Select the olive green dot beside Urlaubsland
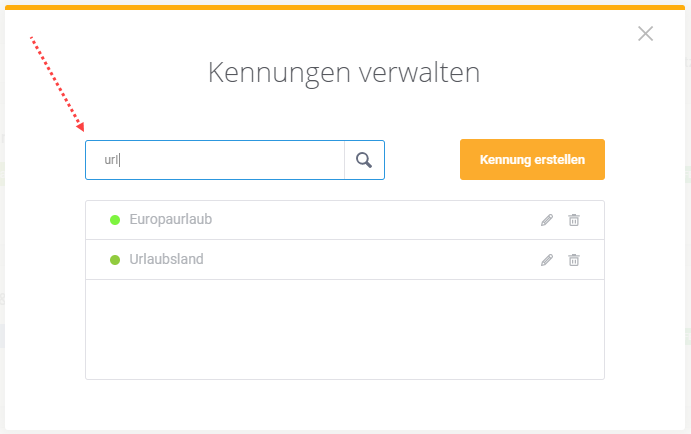This screenshot has height=434, width=691. click(x=115, y=260)
